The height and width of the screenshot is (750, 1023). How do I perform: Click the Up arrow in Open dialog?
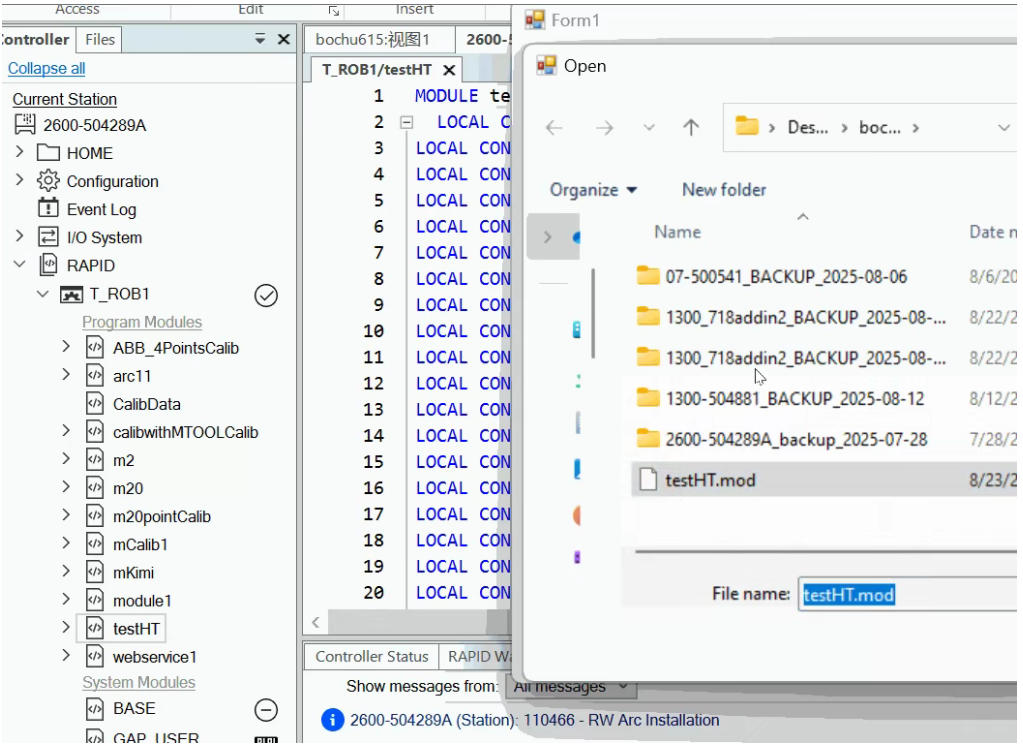coord(691,128)
